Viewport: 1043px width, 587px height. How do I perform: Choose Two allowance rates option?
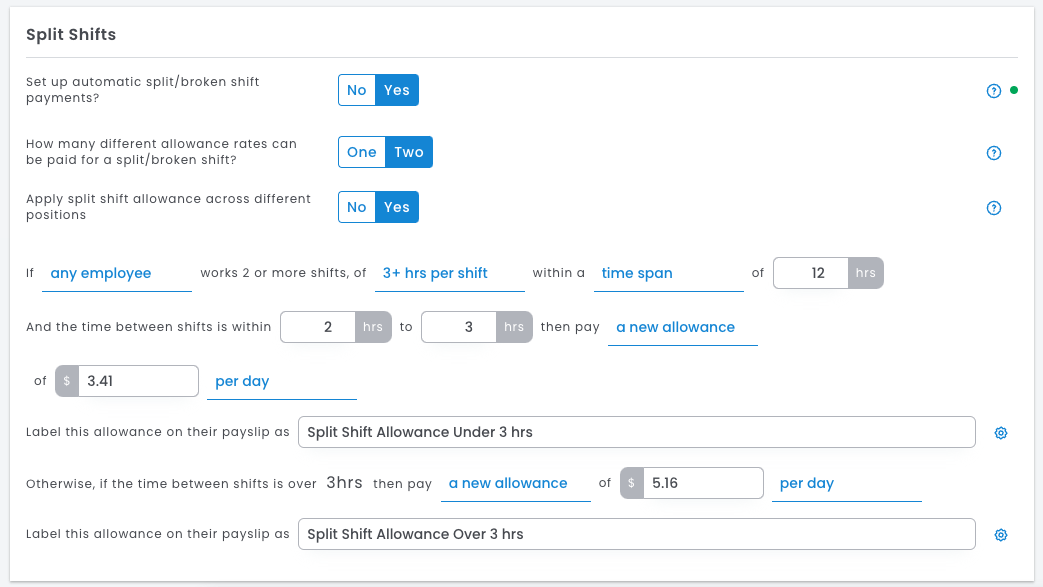pyautogui.click(x=409, y=152)
